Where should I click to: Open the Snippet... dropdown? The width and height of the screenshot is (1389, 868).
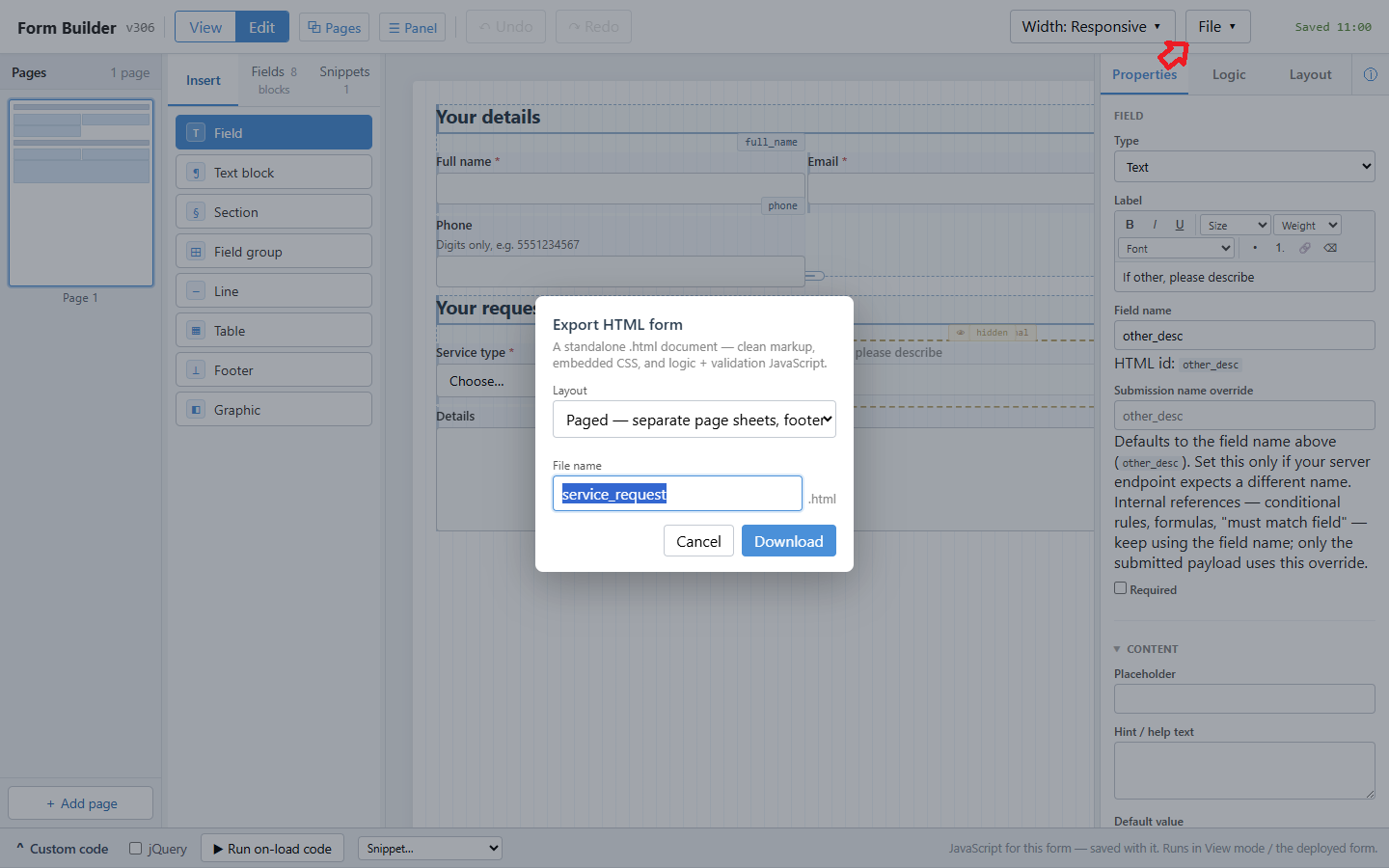tap(429, 849)
